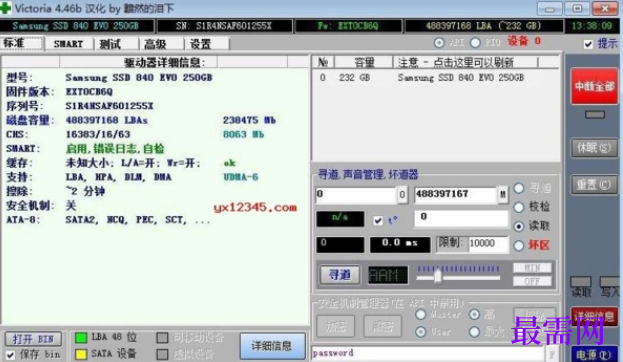Screen dimensions: 623x362
Task: Toggle the 提示 checkbox
Action: pyautogui.click(x=588, y=44)
